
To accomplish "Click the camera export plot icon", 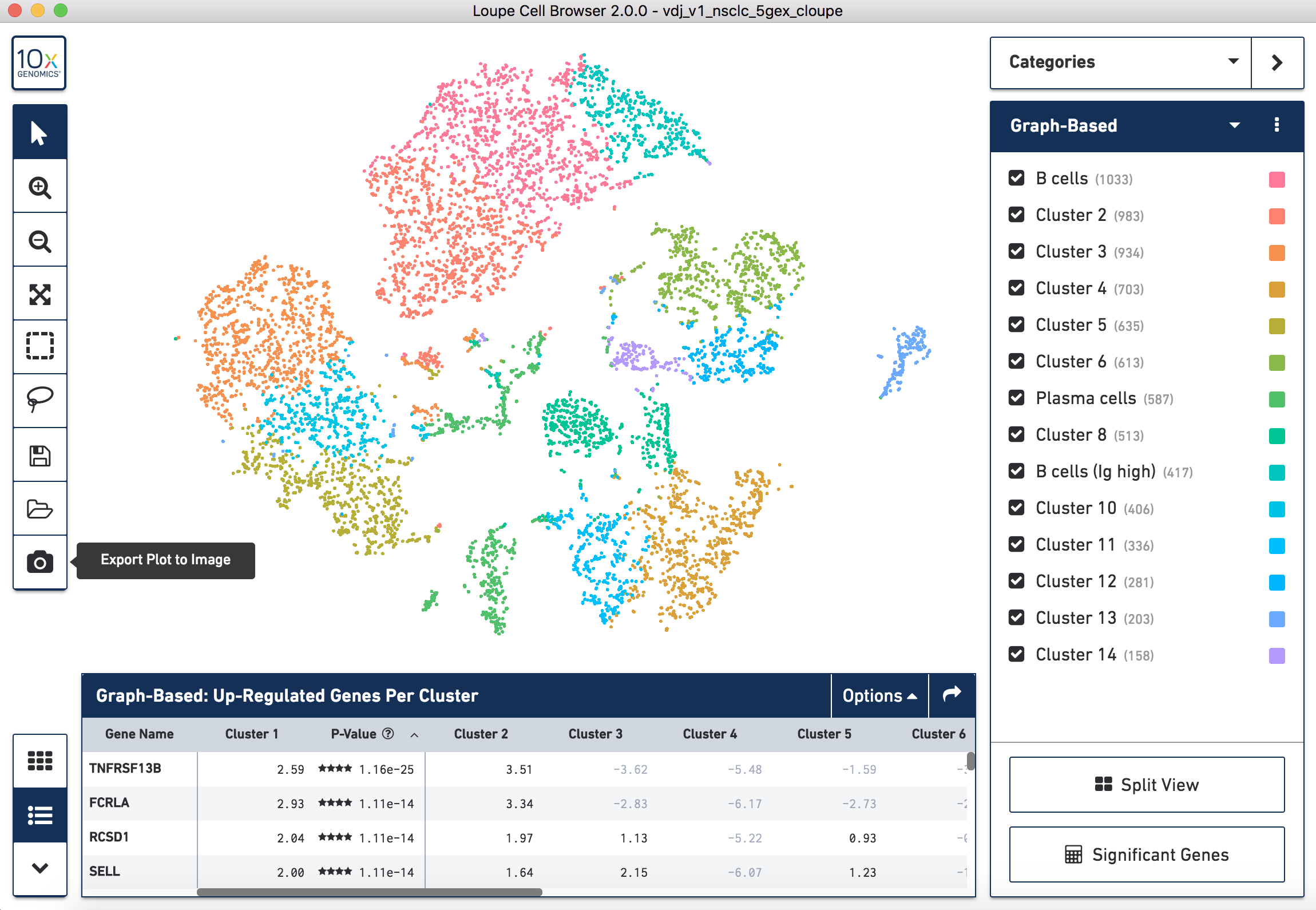I will [x=39, y=563].
